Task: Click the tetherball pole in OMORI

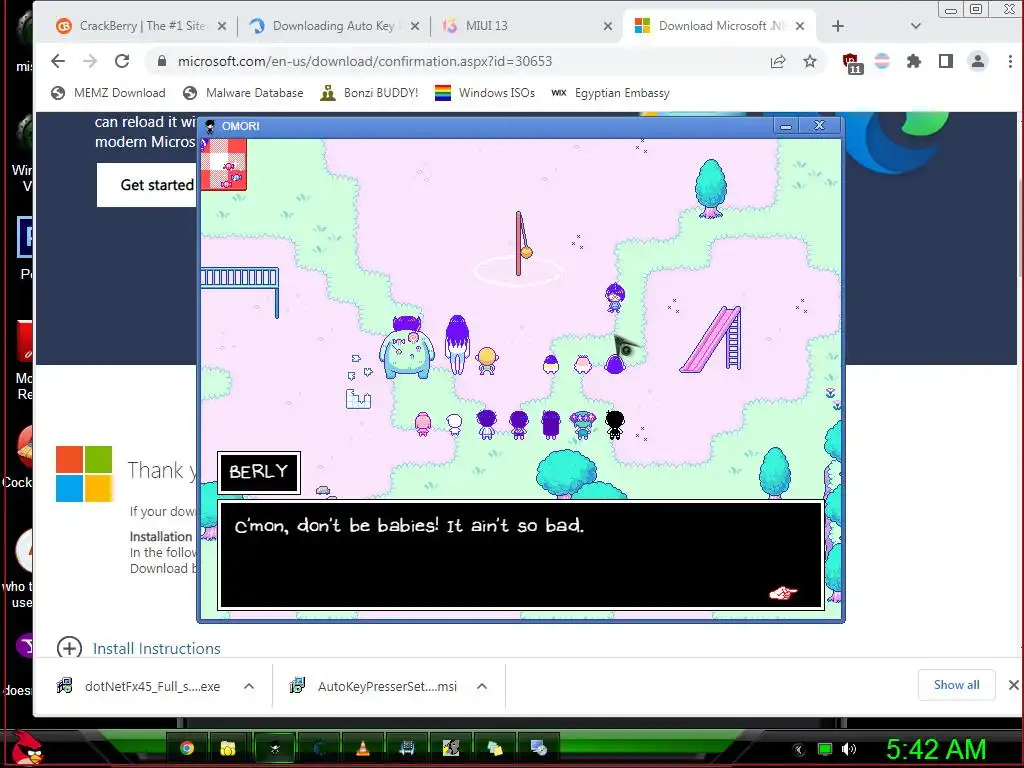Action: pyautogui.click(x=519, y=244)
